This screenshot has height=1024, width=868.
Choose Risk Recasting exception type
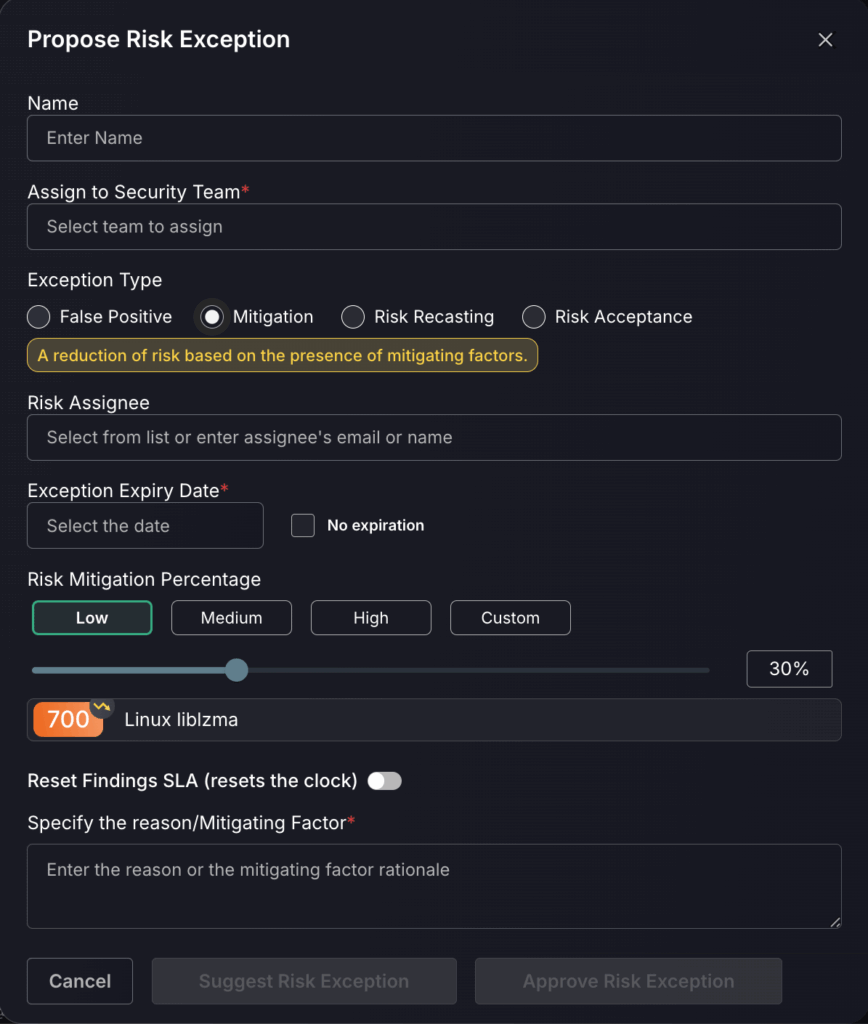point(353,317)
